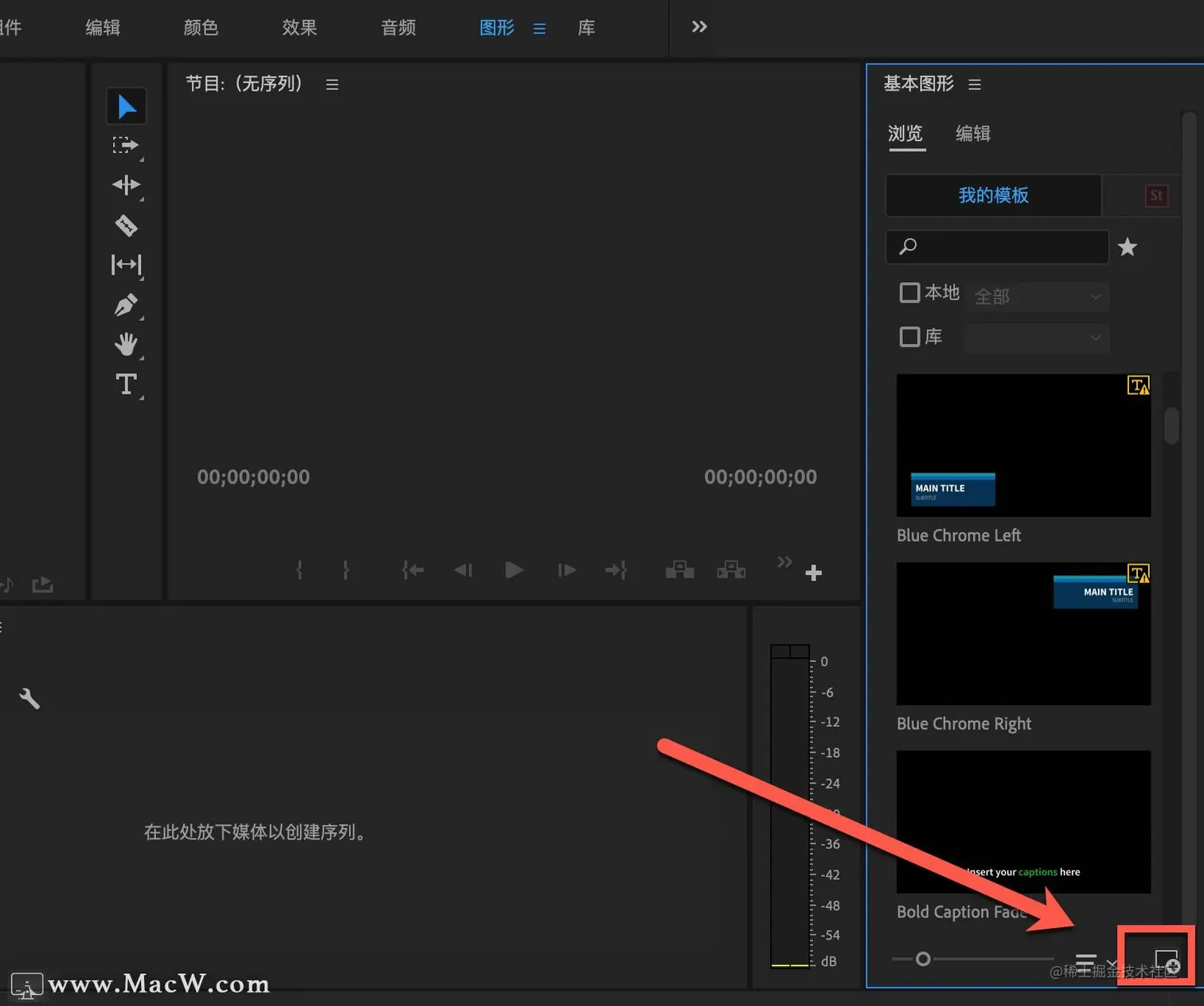Go to In point
This screenshot has height=1006, width=1204.
click(x=412, y=570)
